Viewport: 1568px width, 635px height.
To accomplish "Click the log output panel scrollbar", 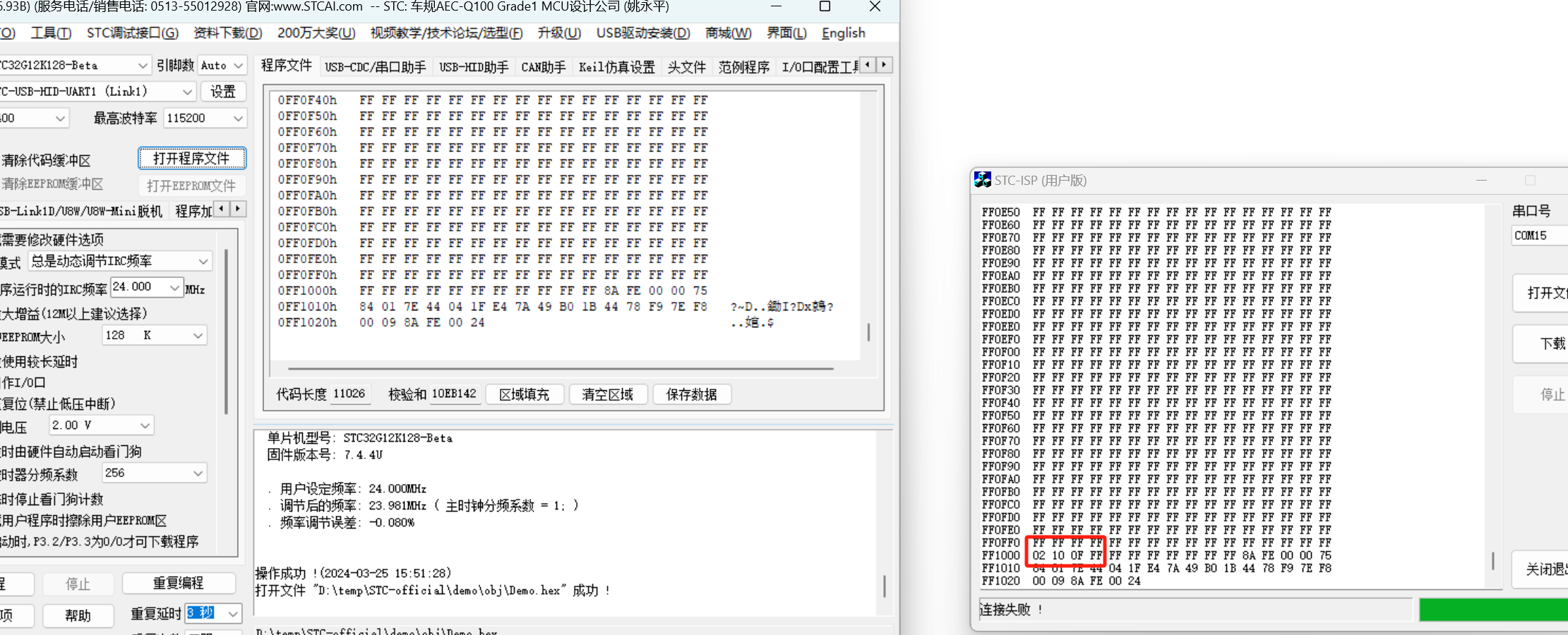I will tap(885, 586).
